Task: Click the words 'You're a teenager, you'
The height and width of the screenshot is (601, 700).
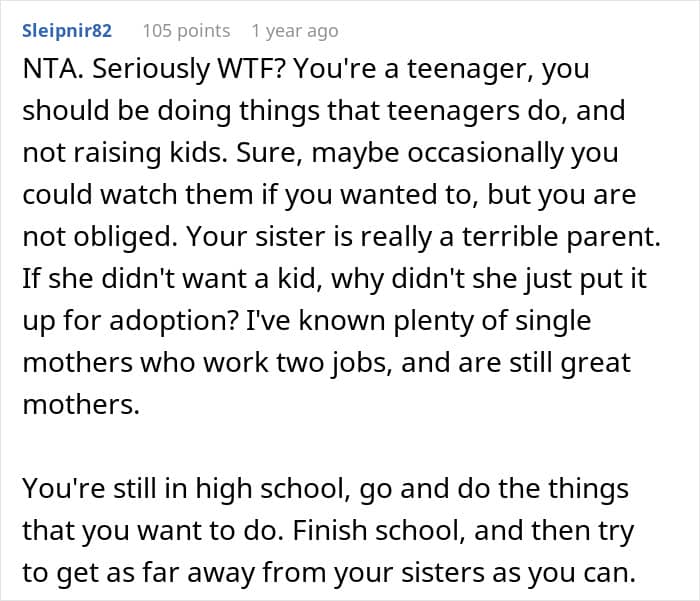Action: click(x=441, y=70)
